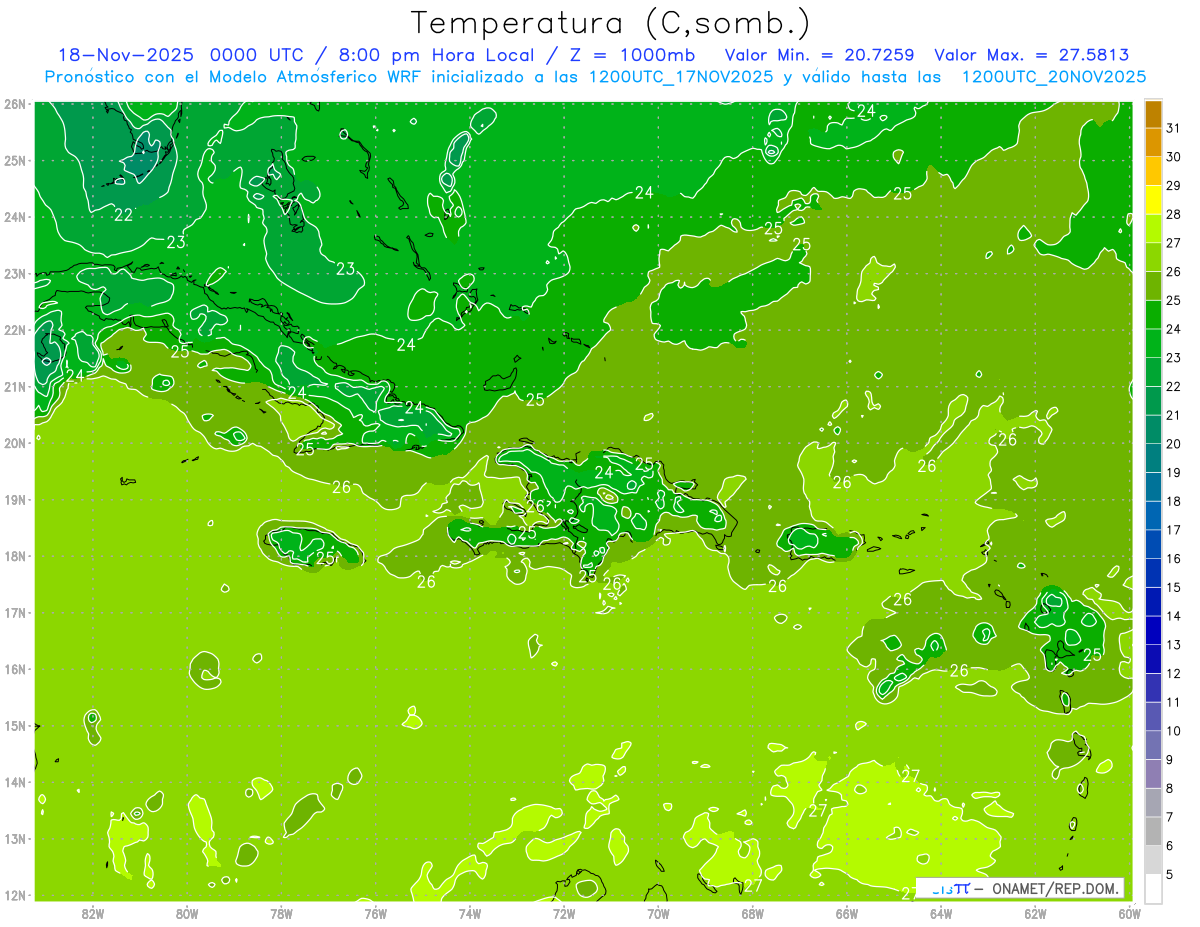Viewport: 1200px width, 927px height.
Task: Click the blue swatch between 15 and 16
Action: [x=1154, y=573]
